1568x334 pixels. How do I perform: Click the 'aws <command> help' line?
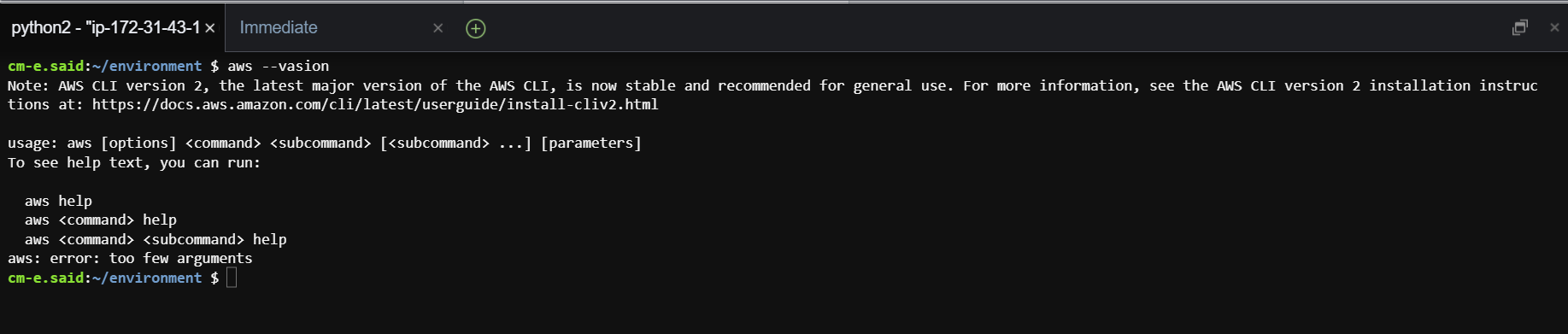[x=101, y=220]
